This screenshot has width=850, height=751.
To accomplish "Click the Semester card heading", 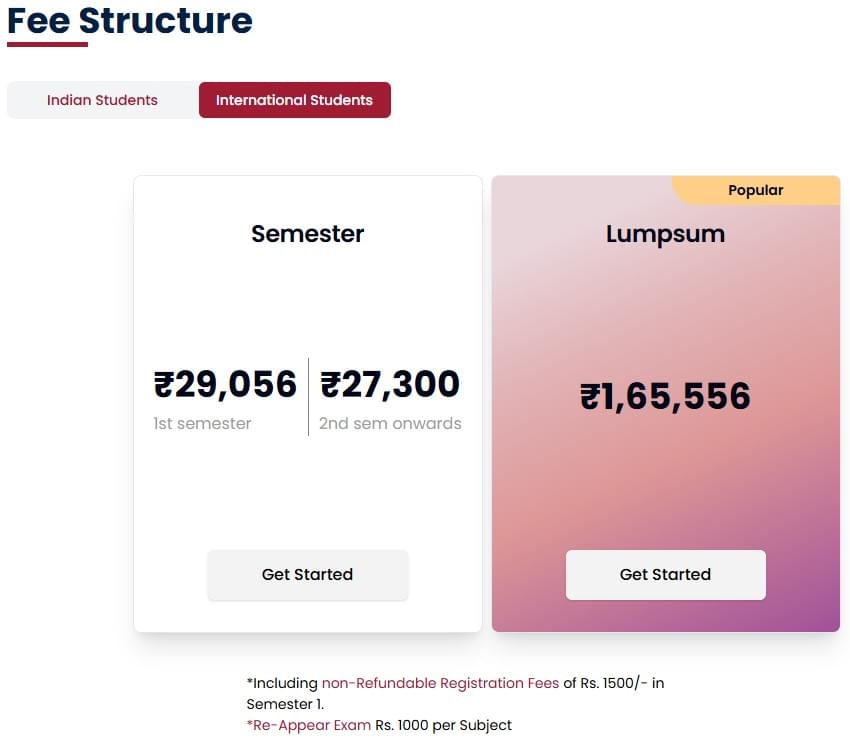I will click(307, 234).
